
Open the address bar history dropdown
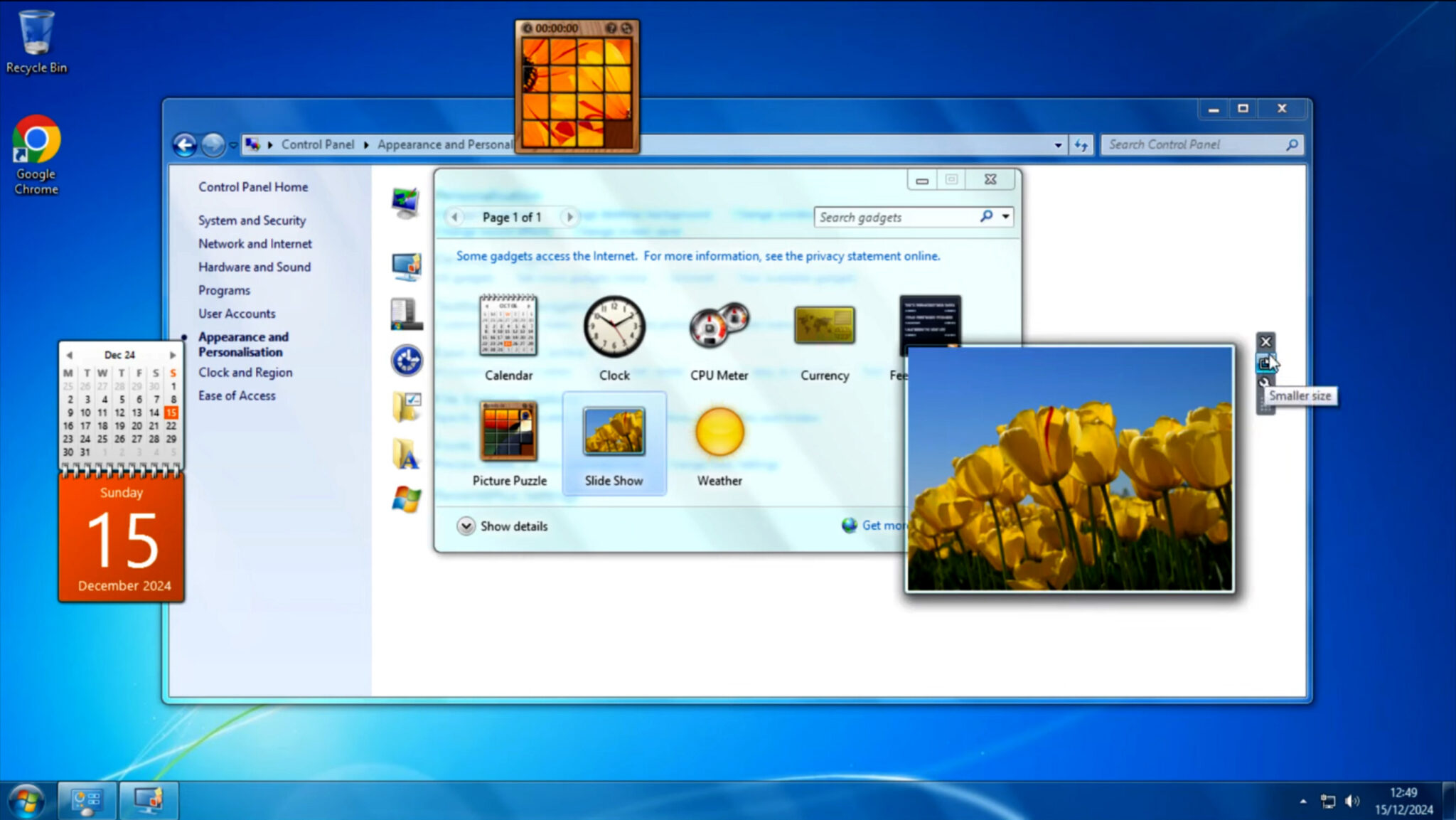tap(1059, 144)
